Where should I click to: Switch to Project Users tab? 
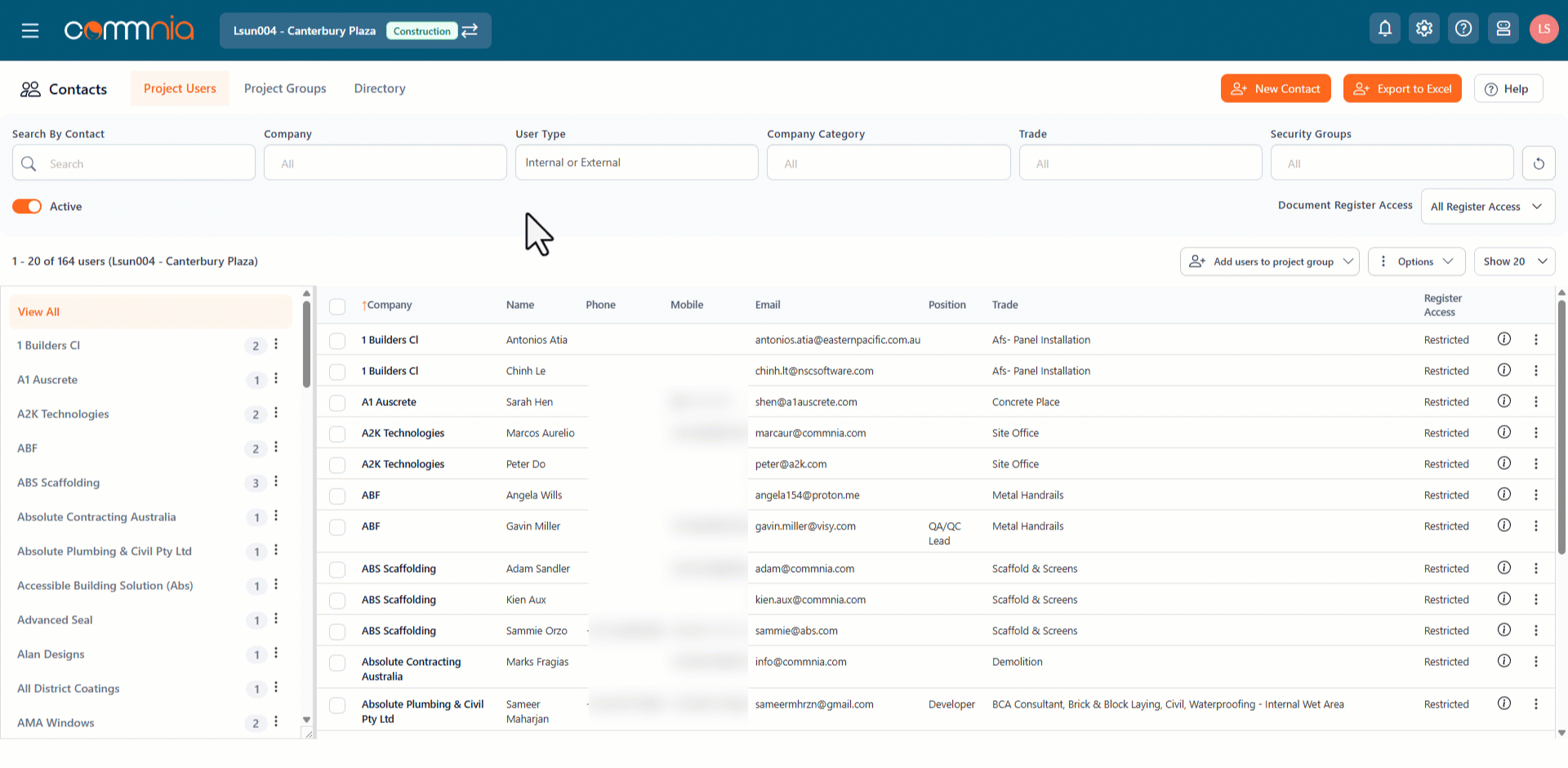180,88
